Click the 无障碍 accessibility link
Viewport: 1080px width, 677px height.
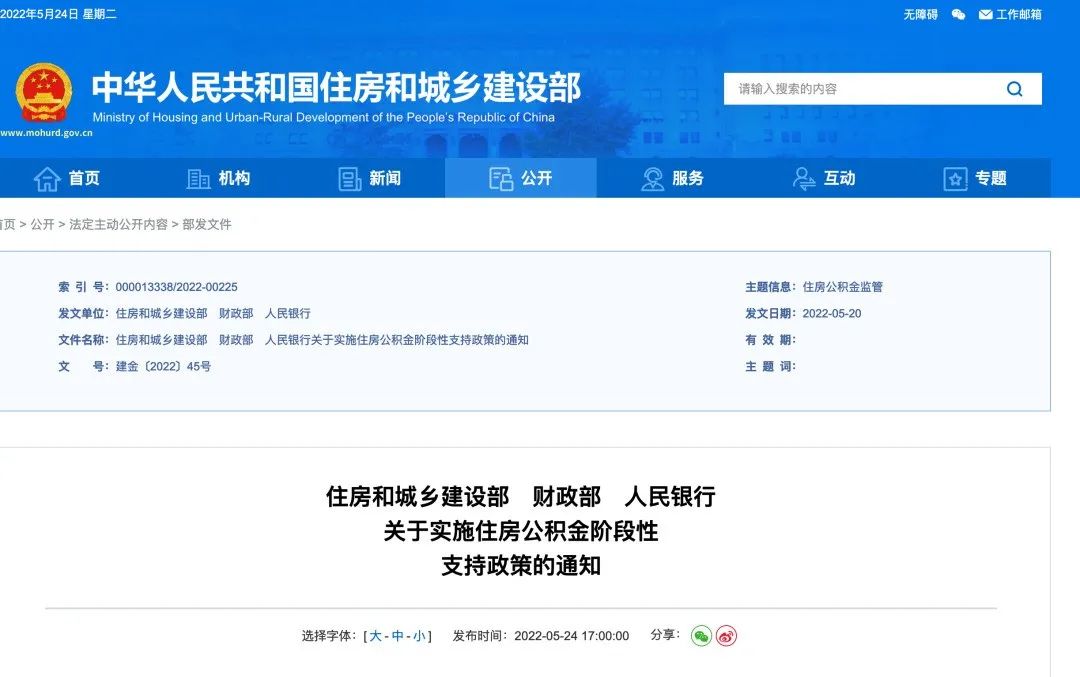point(920,14)
